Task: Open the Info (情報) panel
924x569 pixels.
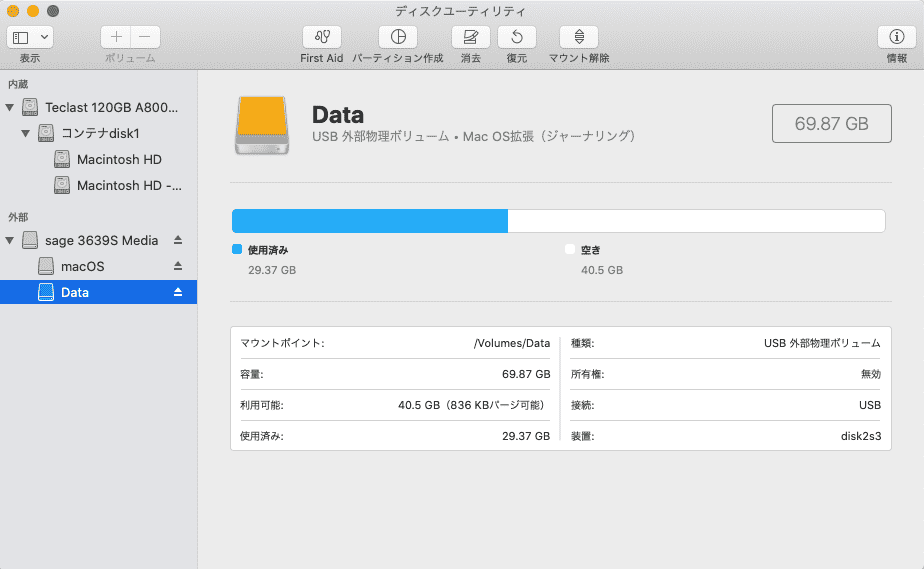Action: 896,37
